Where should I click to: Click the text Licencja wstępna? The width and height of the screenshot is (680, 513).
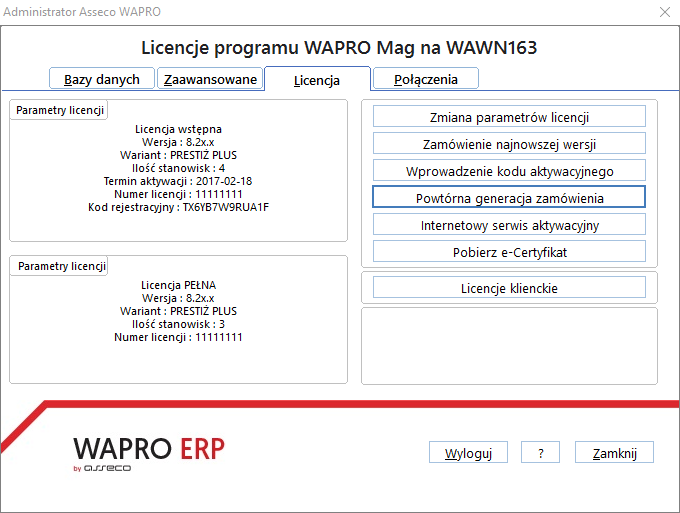tap(178, 129)
